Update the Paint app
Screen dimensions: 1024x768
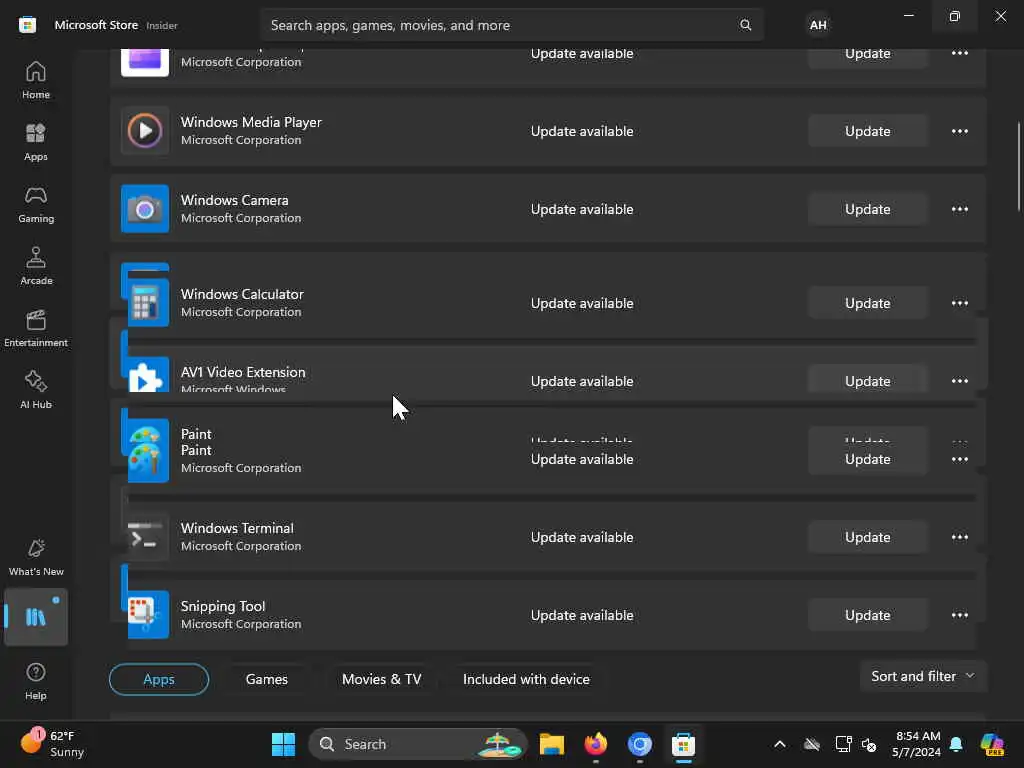[867, 459]
